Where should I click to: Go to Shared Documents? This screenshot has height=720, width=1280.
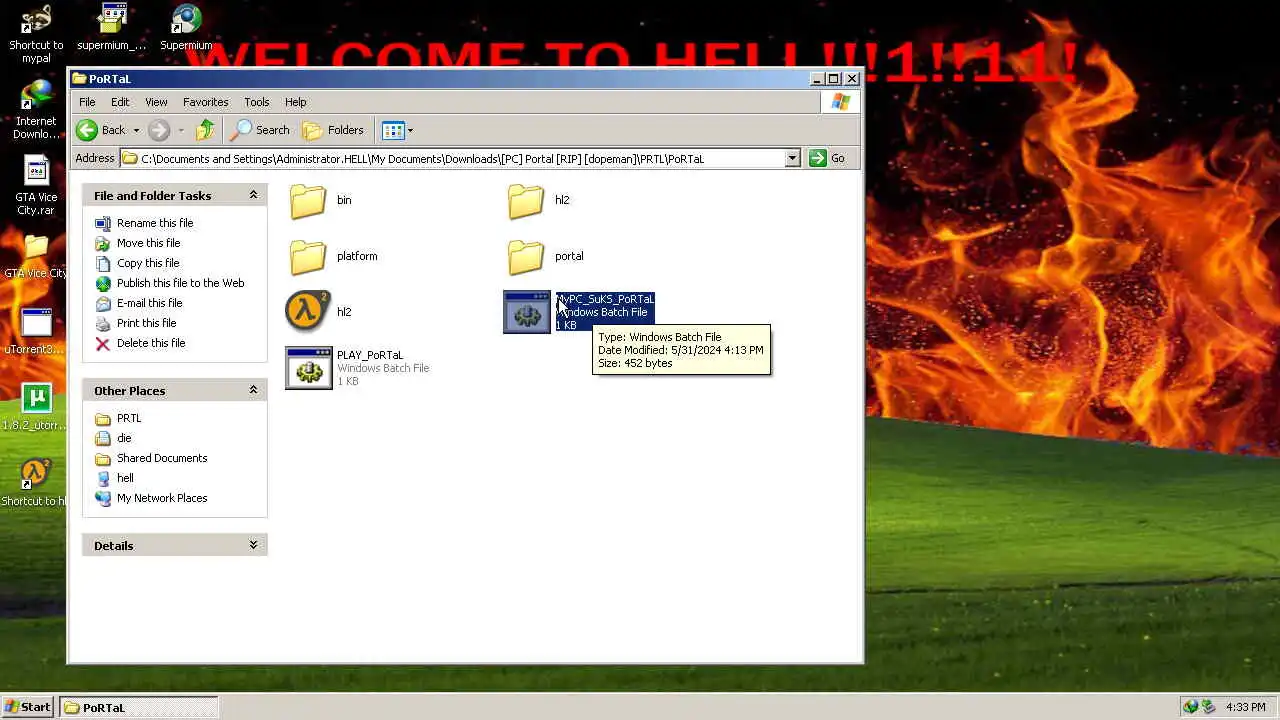(162, 458)
